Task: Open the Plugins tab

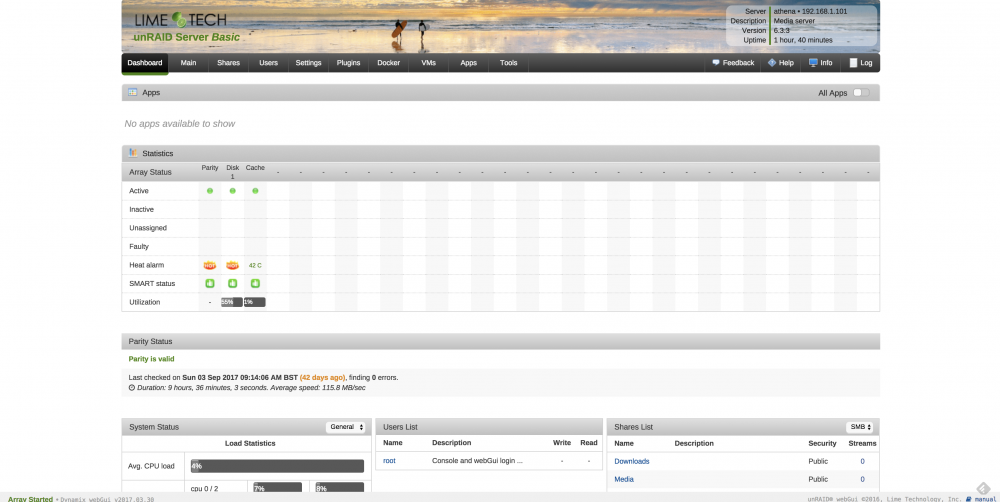Action: [x=348, y=63]
